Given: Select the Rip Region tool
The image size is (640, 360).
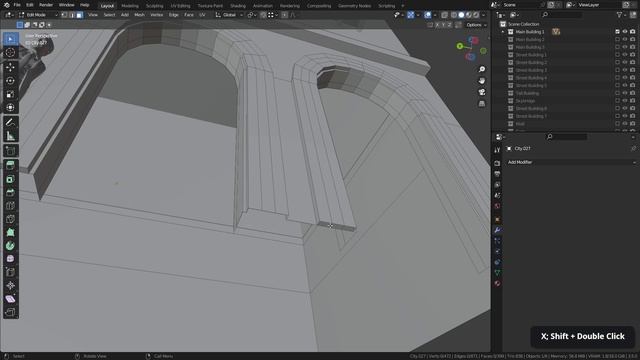Looking at the screenshot, I should (x=11, y=313).
